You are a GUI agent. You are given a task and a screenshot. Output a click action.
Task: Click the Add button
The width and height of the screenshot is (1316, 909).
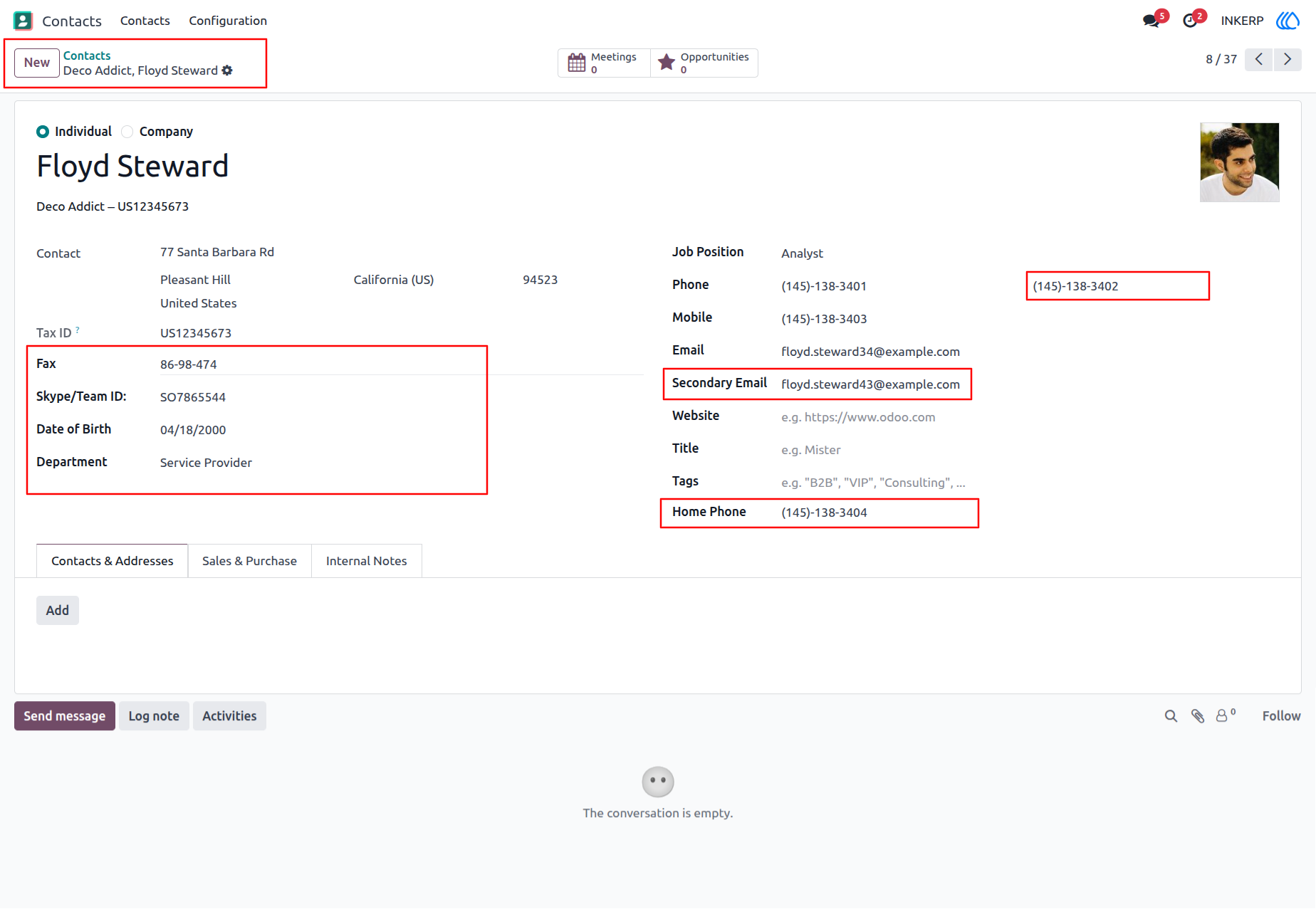click(58, 611)
